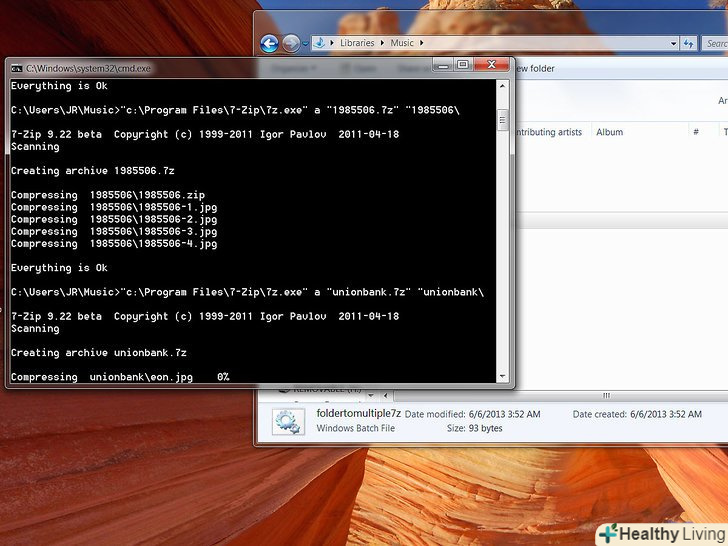728x546 pixels.
Task: Open the recent pages dropdown arrow
Action: coord(305,44)
